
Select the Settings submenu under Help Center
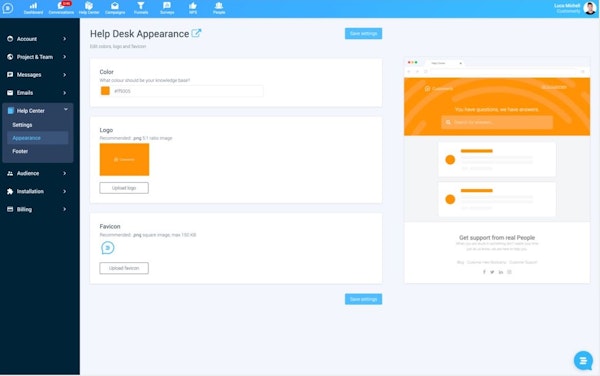pyautogui.click(x=22, y=125)
